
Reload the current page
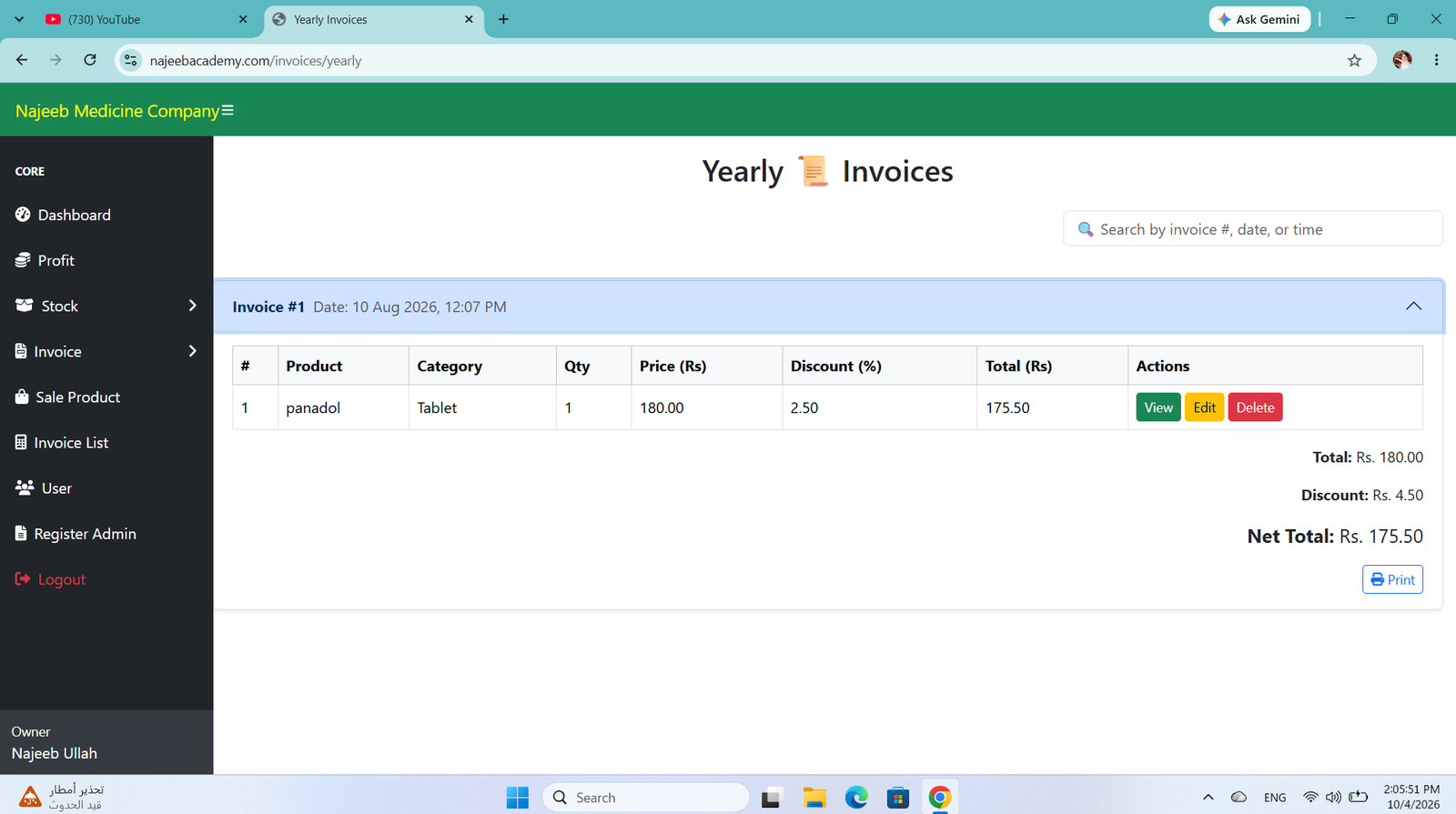(90, 60)
